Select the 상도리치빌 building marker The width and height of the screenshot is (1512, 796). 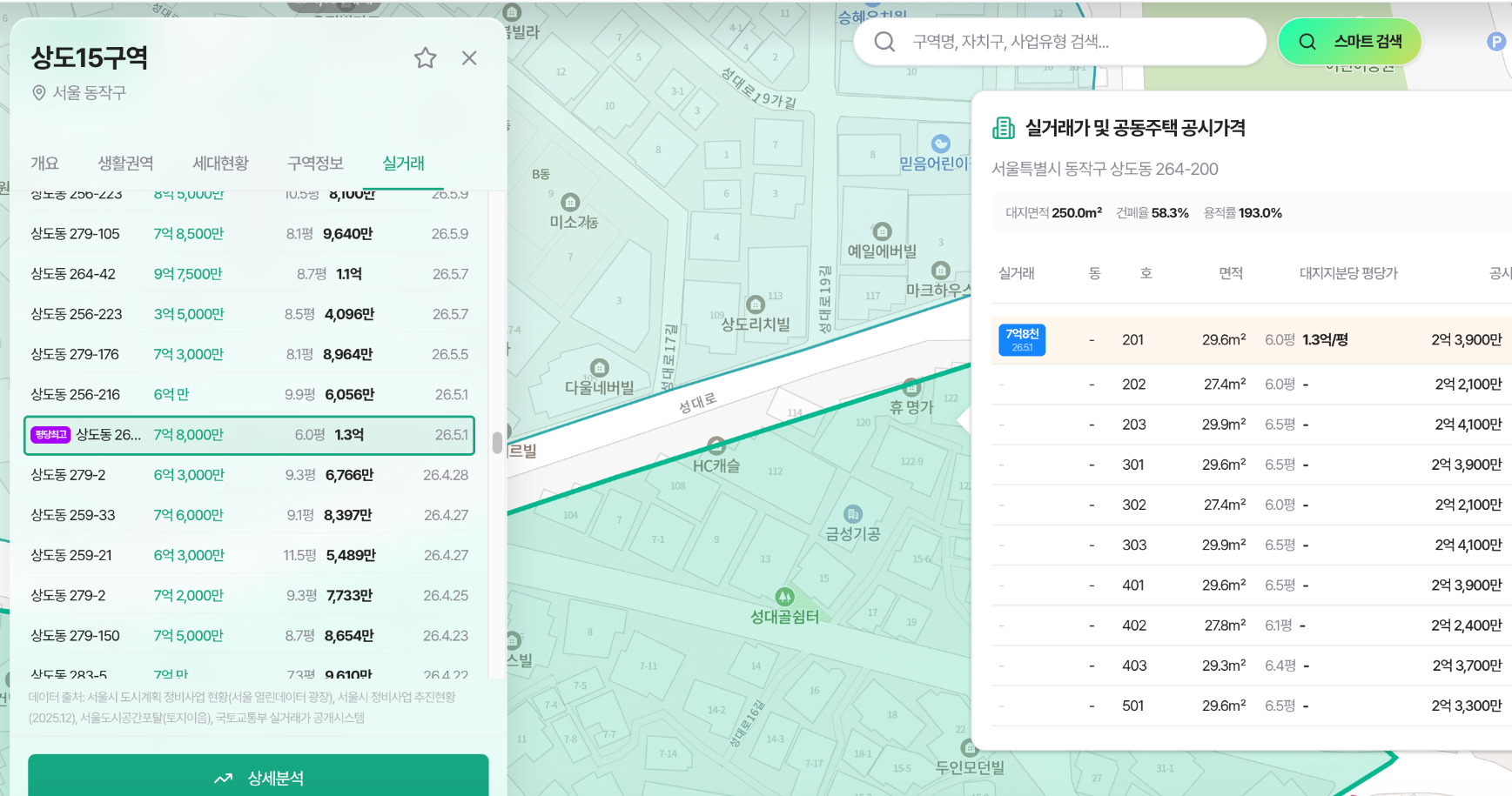[756, 304]
